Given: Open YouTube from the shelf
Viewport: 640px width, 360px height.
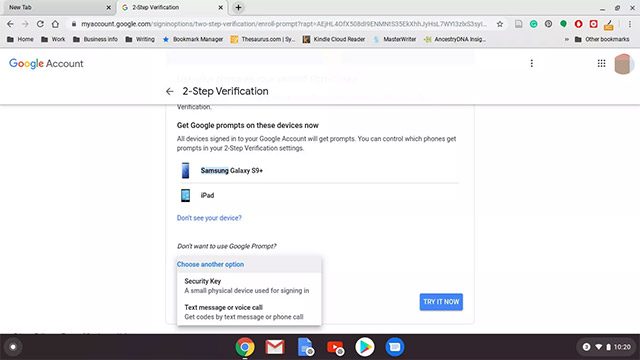Looking at the screenshot, I should pyautogui.click(x=335, y=347).
